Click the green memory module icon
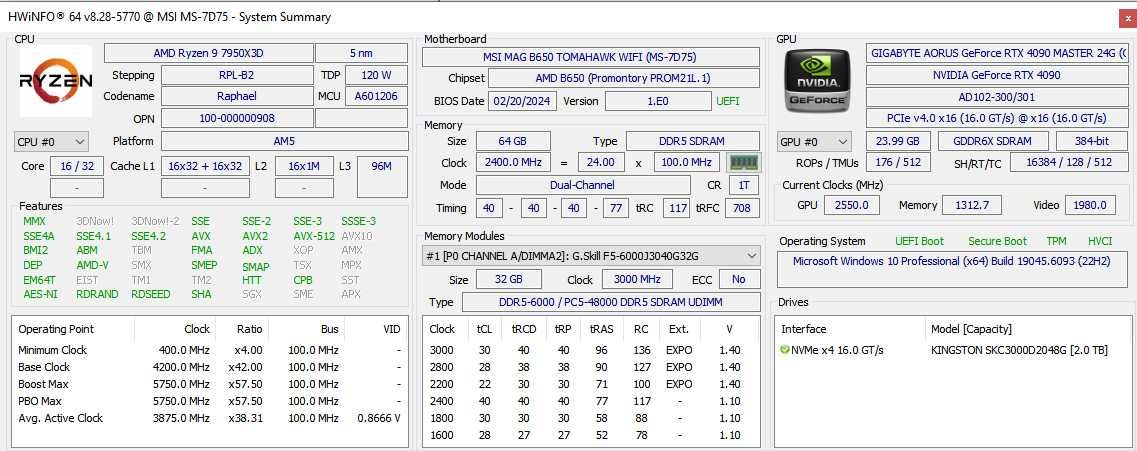Viewport: 1137px width, 451px height. (743, 162)
